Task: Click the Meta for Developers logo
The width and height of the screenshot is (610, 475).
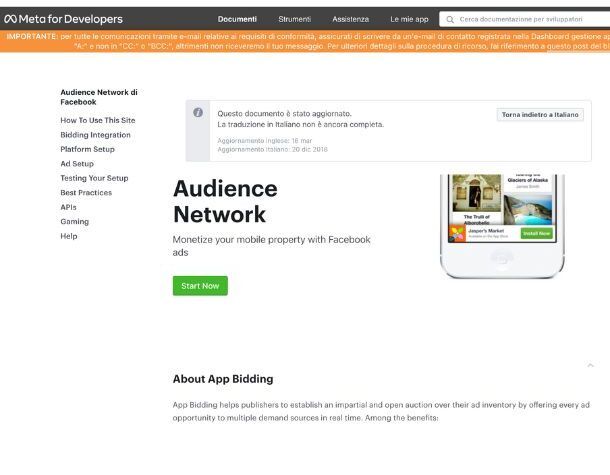Action: point(63,19)
